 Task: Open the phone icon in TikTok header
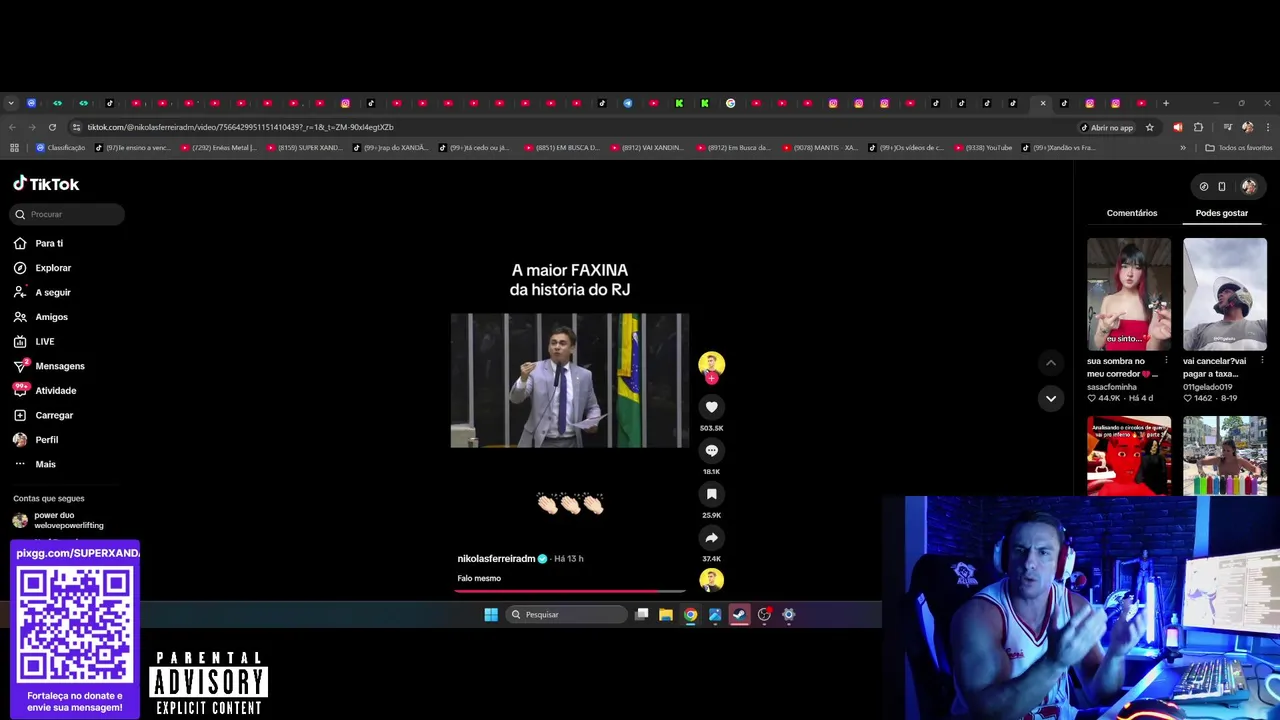pos(1221,186)
